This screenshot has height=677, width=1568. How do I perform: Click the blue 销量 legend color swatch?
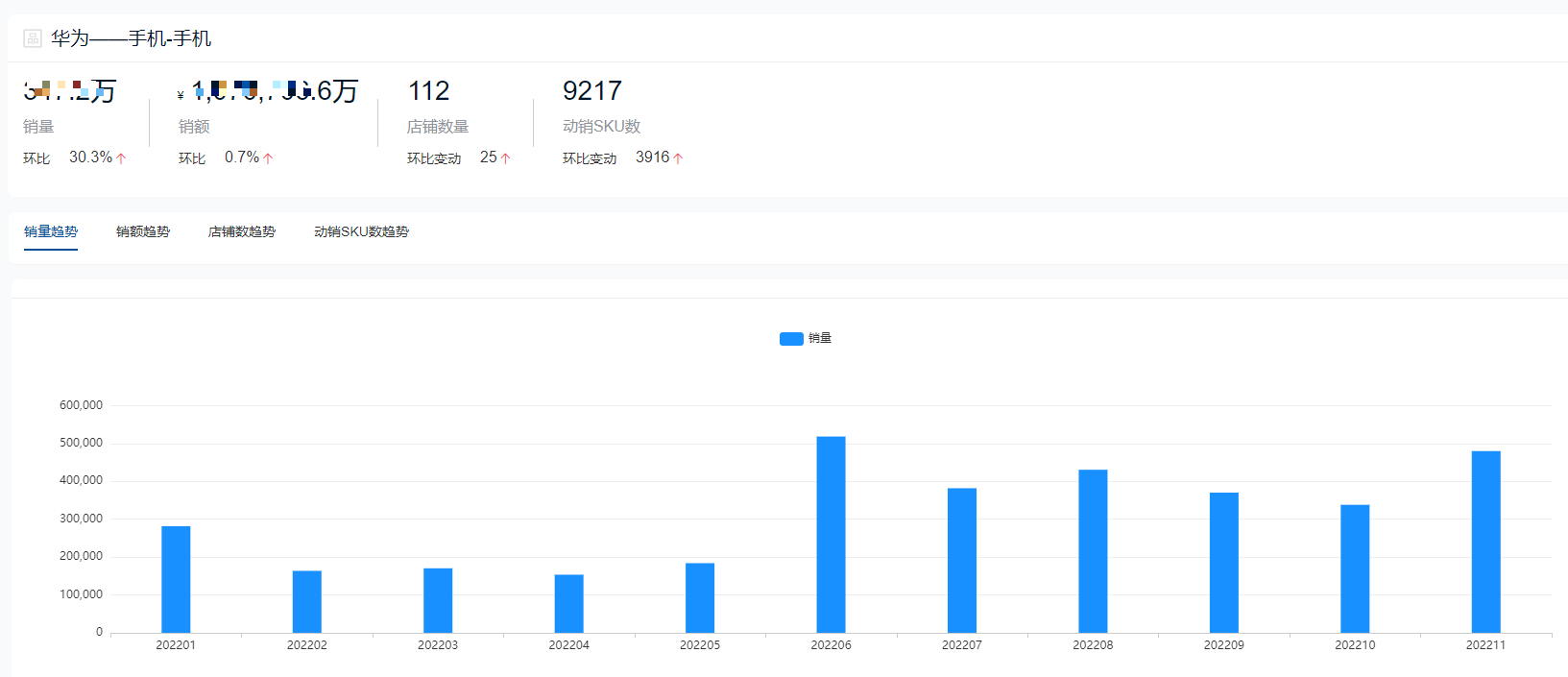(791, 338)
